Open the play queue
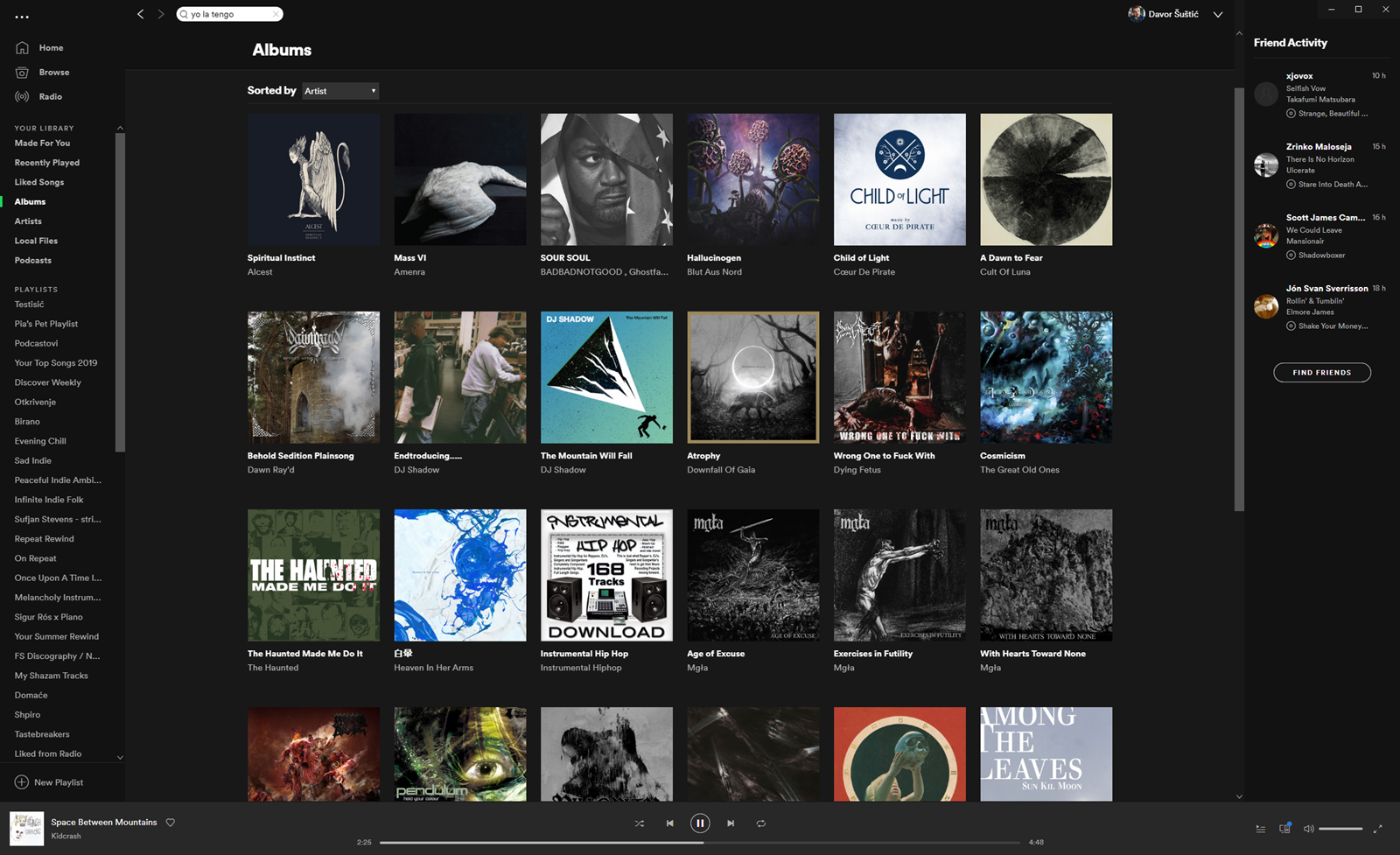The width and height of the screenshot is (1400, 855). coord(1261,829)
